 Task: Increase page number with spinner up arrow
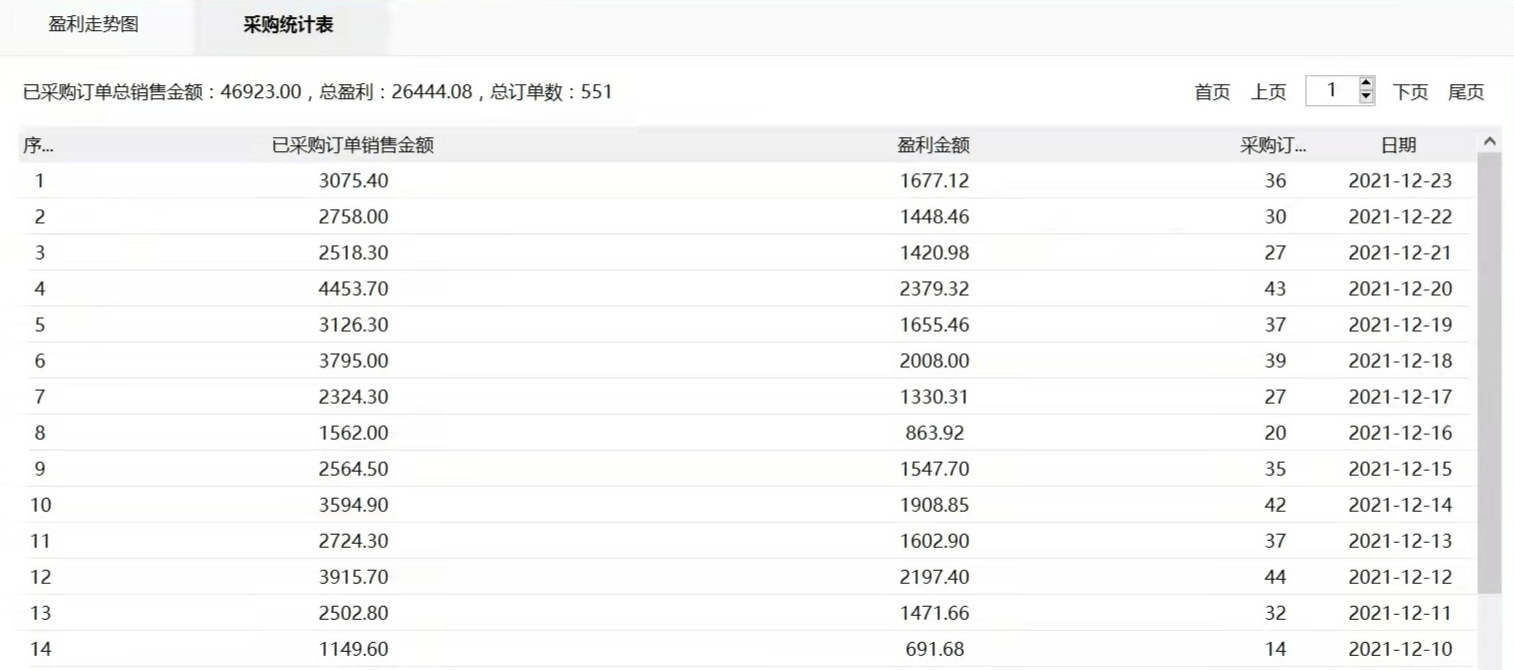[x=1367, y=84]
